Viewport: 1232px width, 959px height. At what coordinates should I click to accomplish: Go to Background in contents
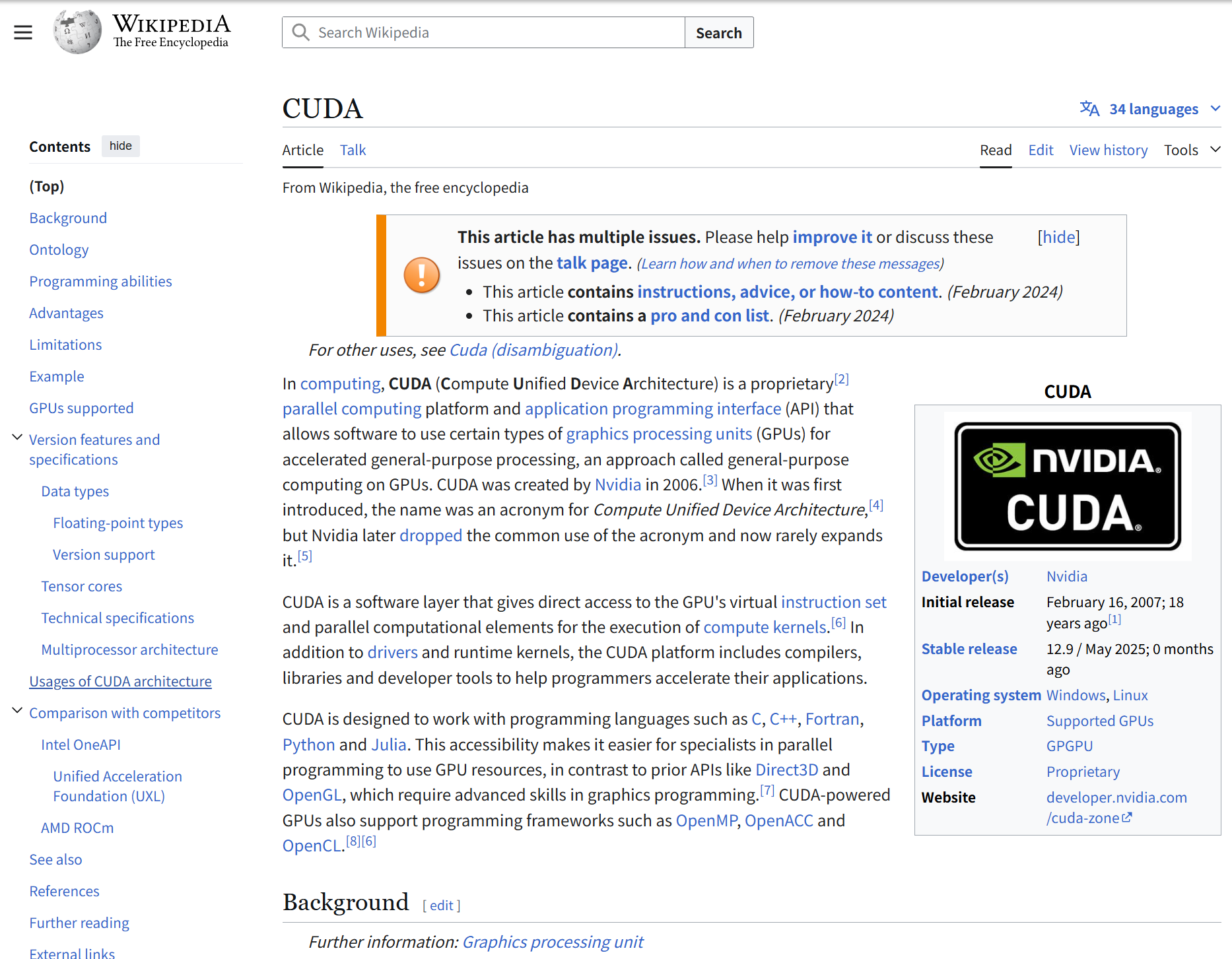tap(68, 218)
